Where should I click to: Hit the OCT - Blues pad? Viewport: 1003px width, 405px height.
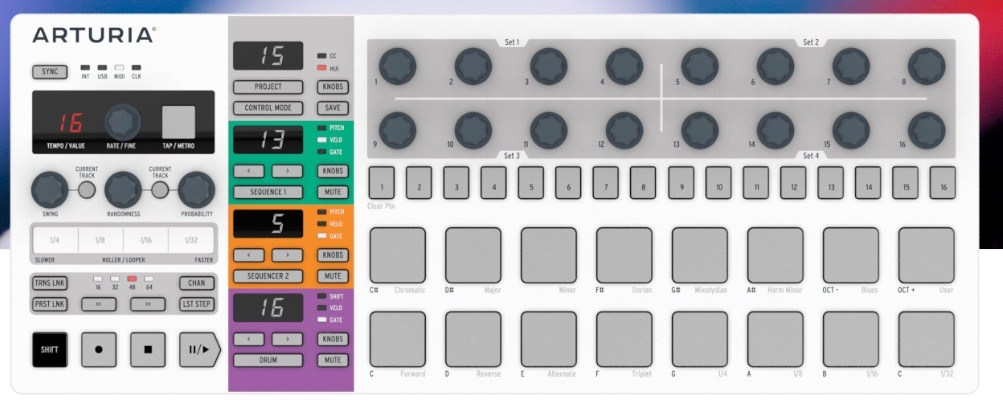pos(851,255)
